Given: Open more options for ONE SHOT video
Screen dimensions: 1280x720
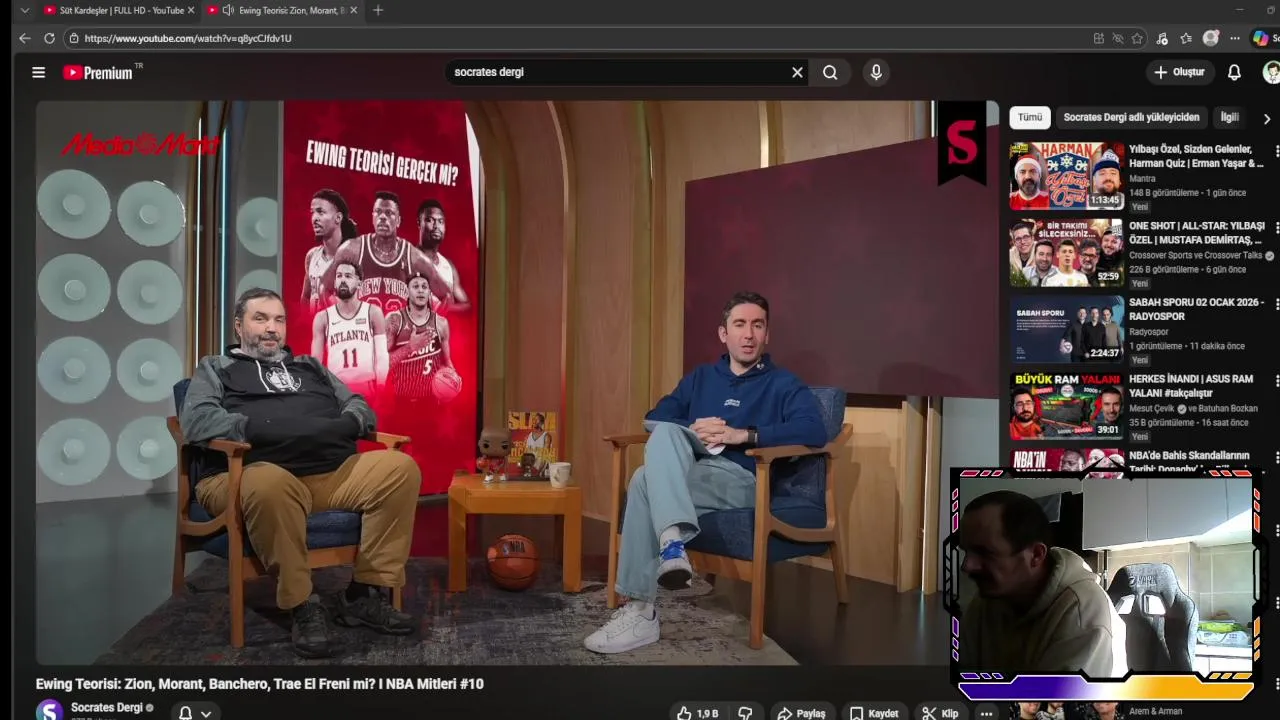Looking at the screenshot, I should coord(1276,228).
